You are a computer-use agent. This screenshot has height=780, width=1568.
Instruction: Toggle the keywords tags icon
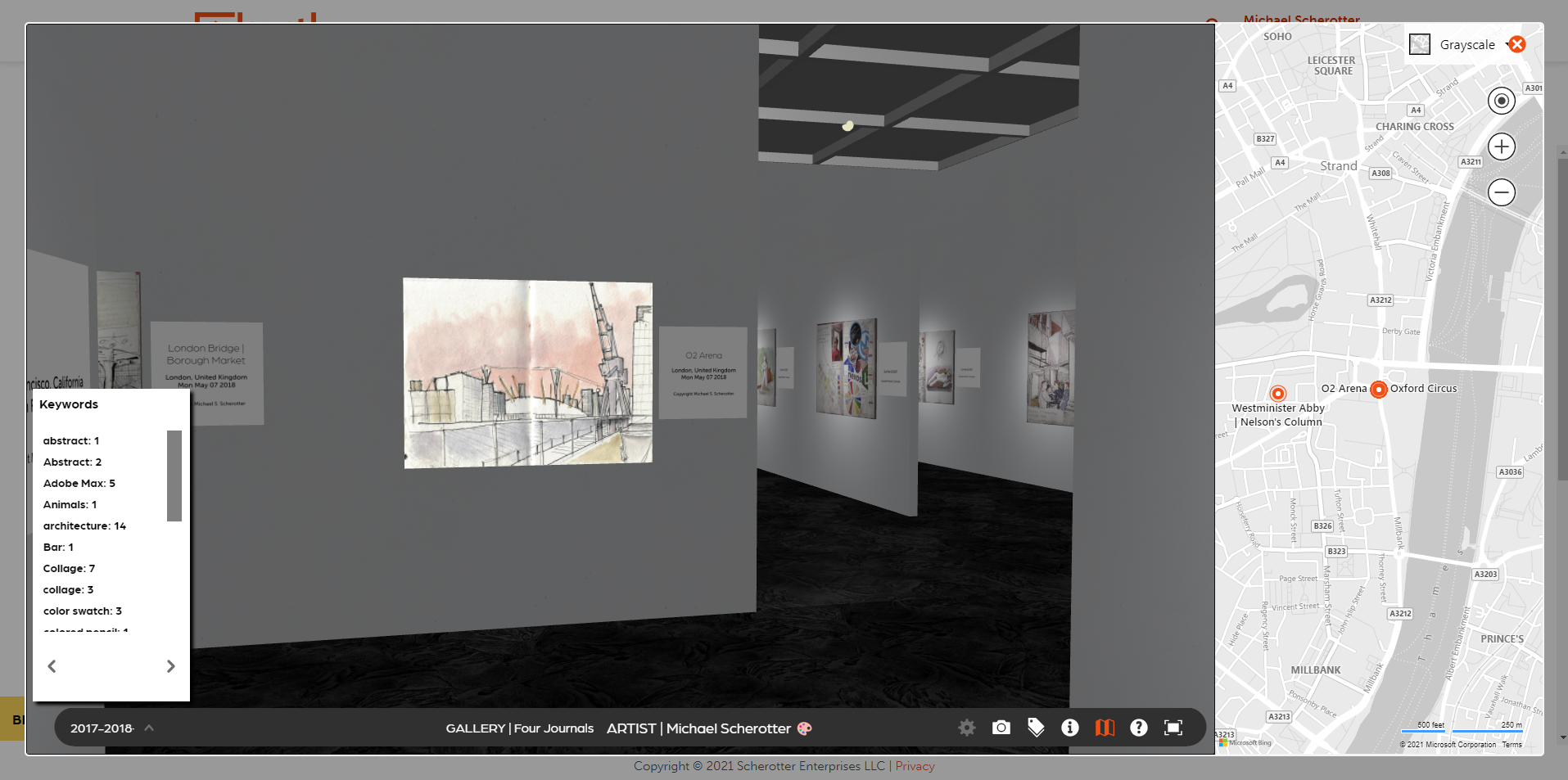pyautogui.click(x=1036, y=728)
